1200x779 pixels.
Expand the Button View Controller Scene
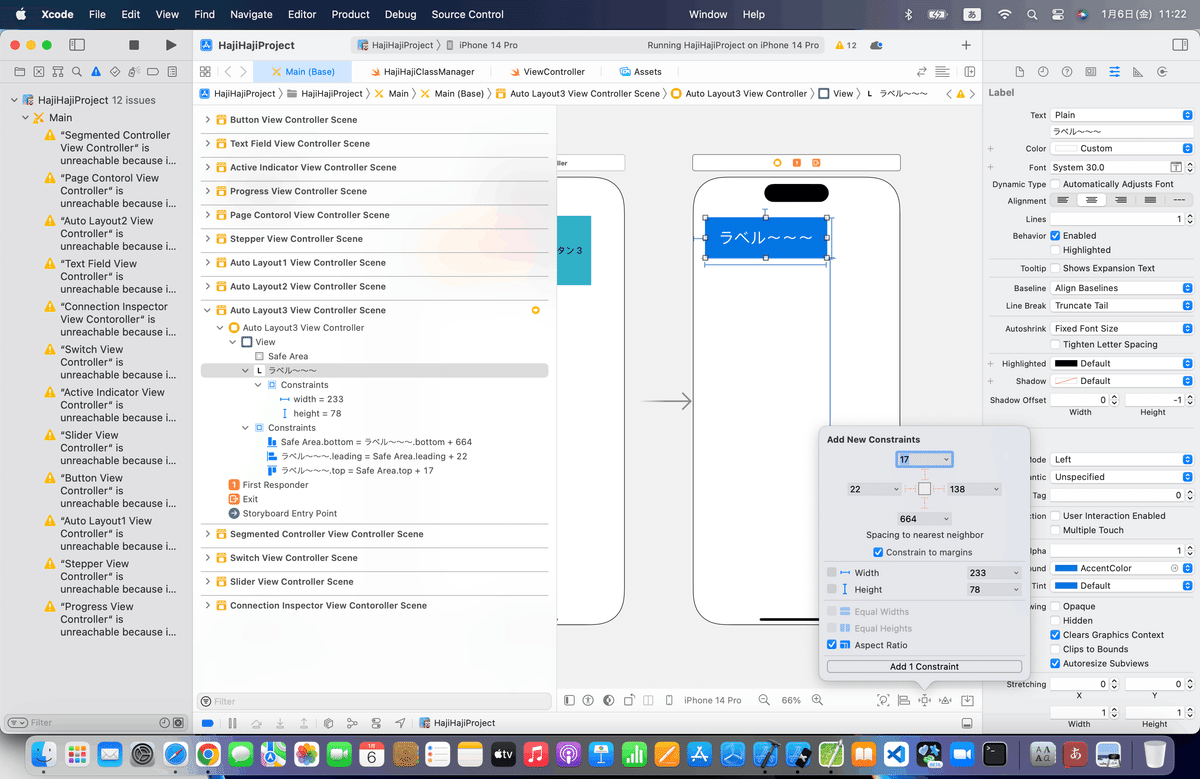[x=208, y=120]
